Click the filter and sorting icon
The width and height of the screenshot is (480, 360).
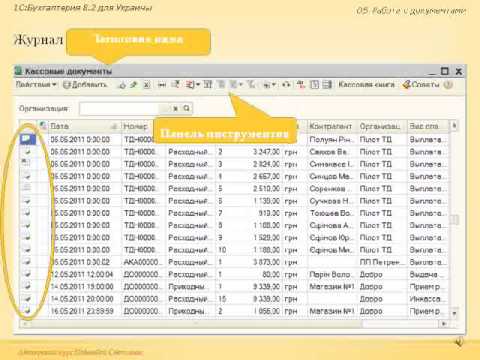coord(208,85)
